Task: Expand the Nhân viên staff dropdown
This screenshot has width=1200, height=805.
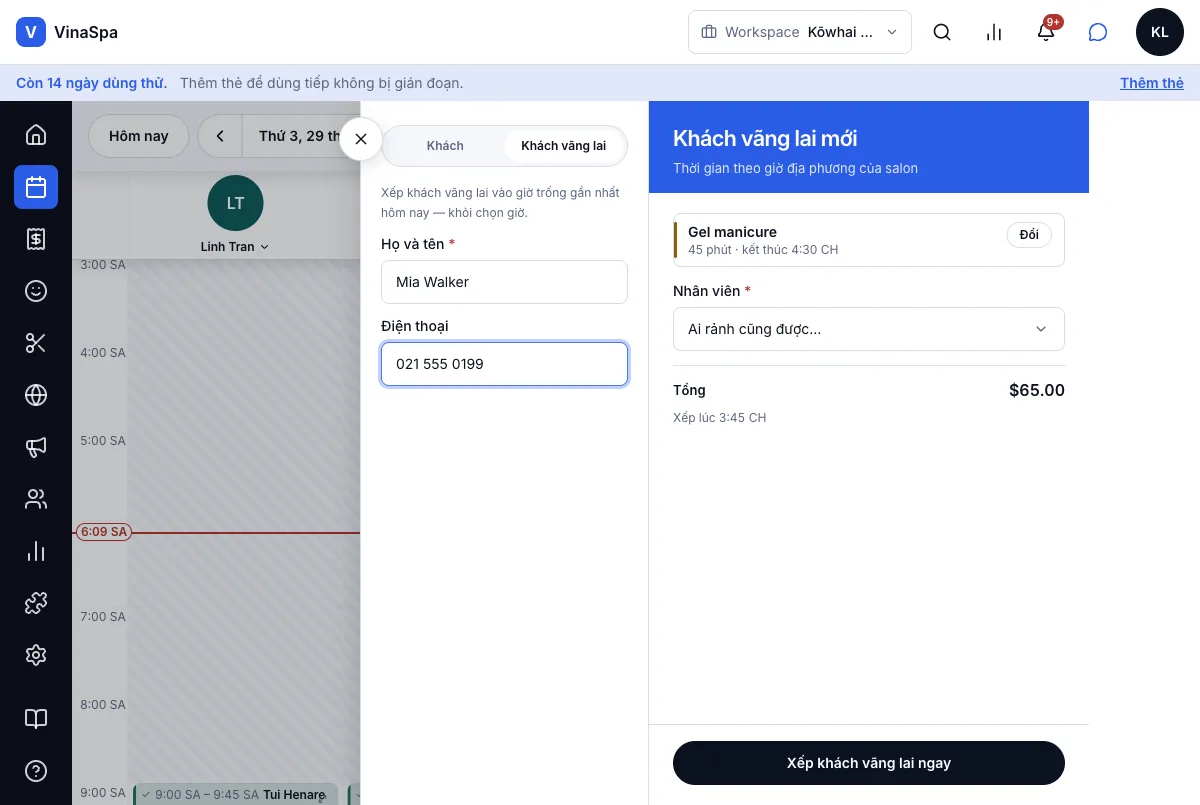Action: (x=869, y=329)
